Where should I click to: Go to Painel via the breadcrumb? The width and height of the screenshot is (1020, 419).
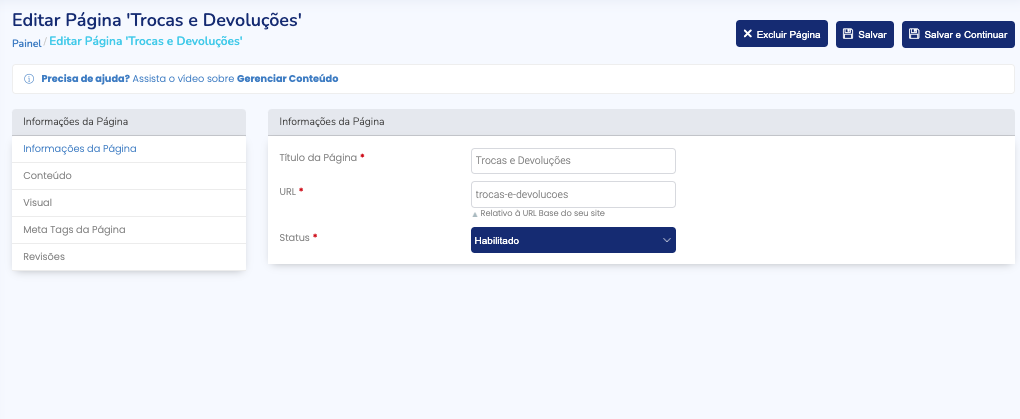click(26, 43)
